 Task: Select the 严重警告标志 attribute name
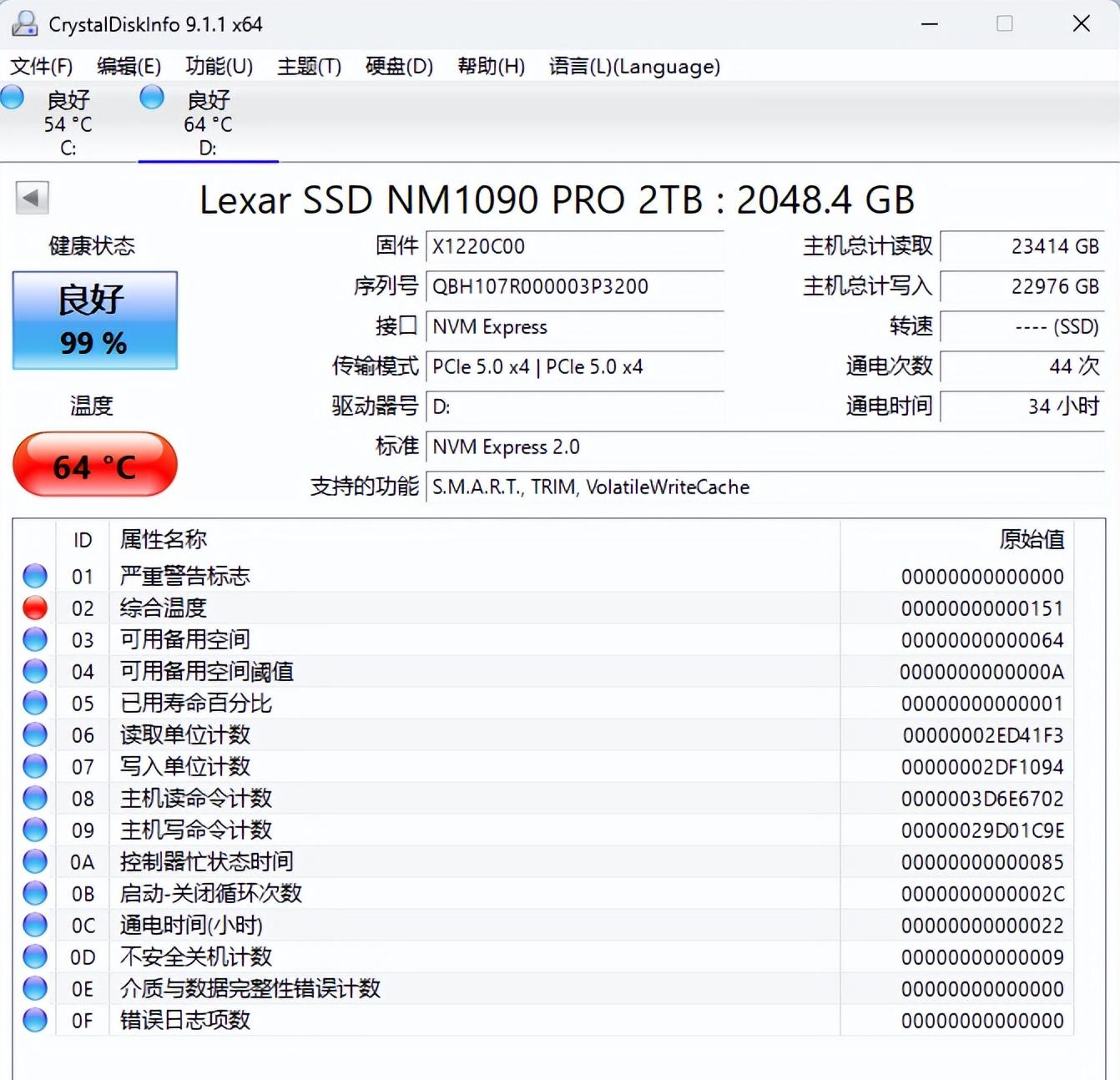(x=185, y=576)
